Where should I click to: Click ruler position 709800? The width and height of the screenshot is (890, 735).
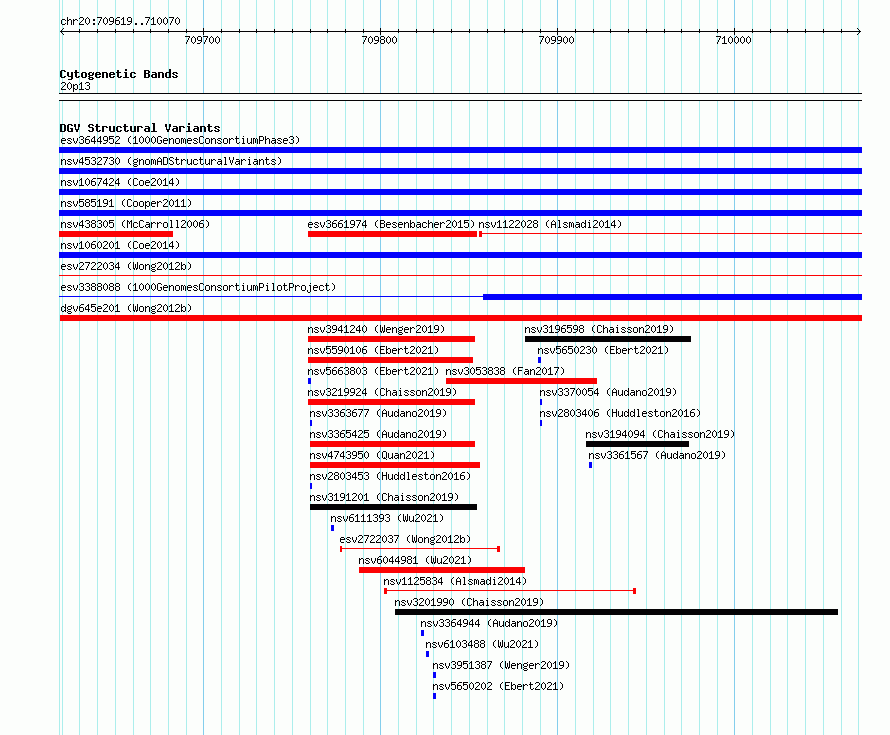pyautogui.click(x=380, y=40)
